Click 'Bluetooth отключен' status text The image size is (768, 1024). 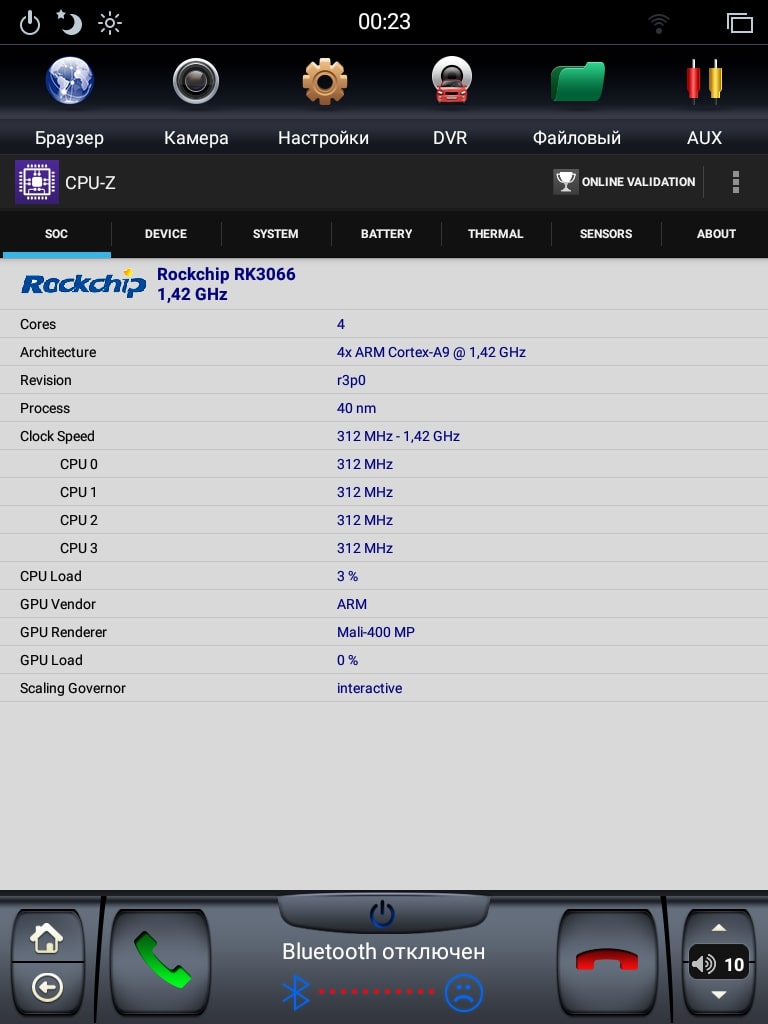(x=383, y=952)
